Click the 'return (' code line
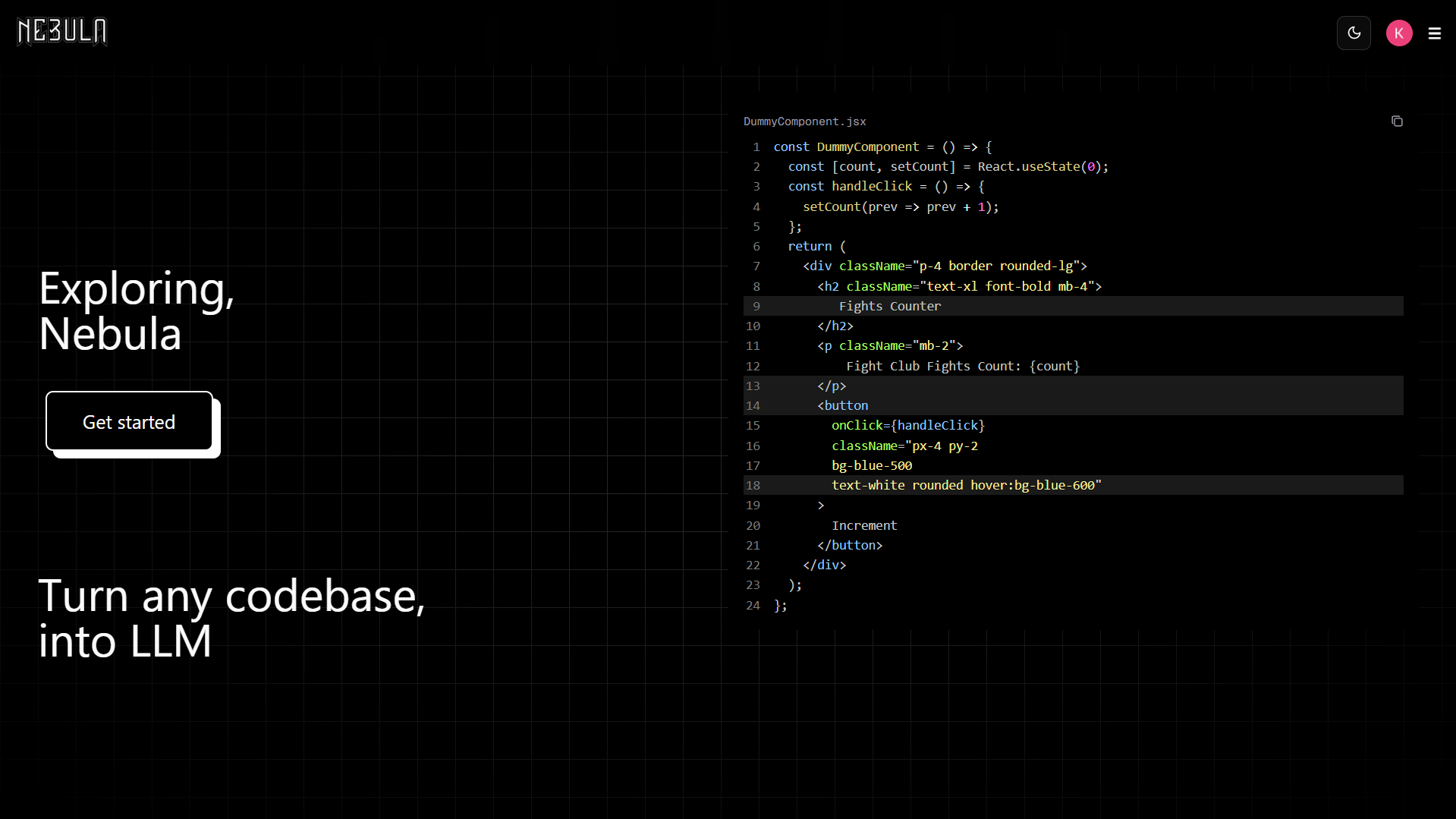 click(1074, 246)
